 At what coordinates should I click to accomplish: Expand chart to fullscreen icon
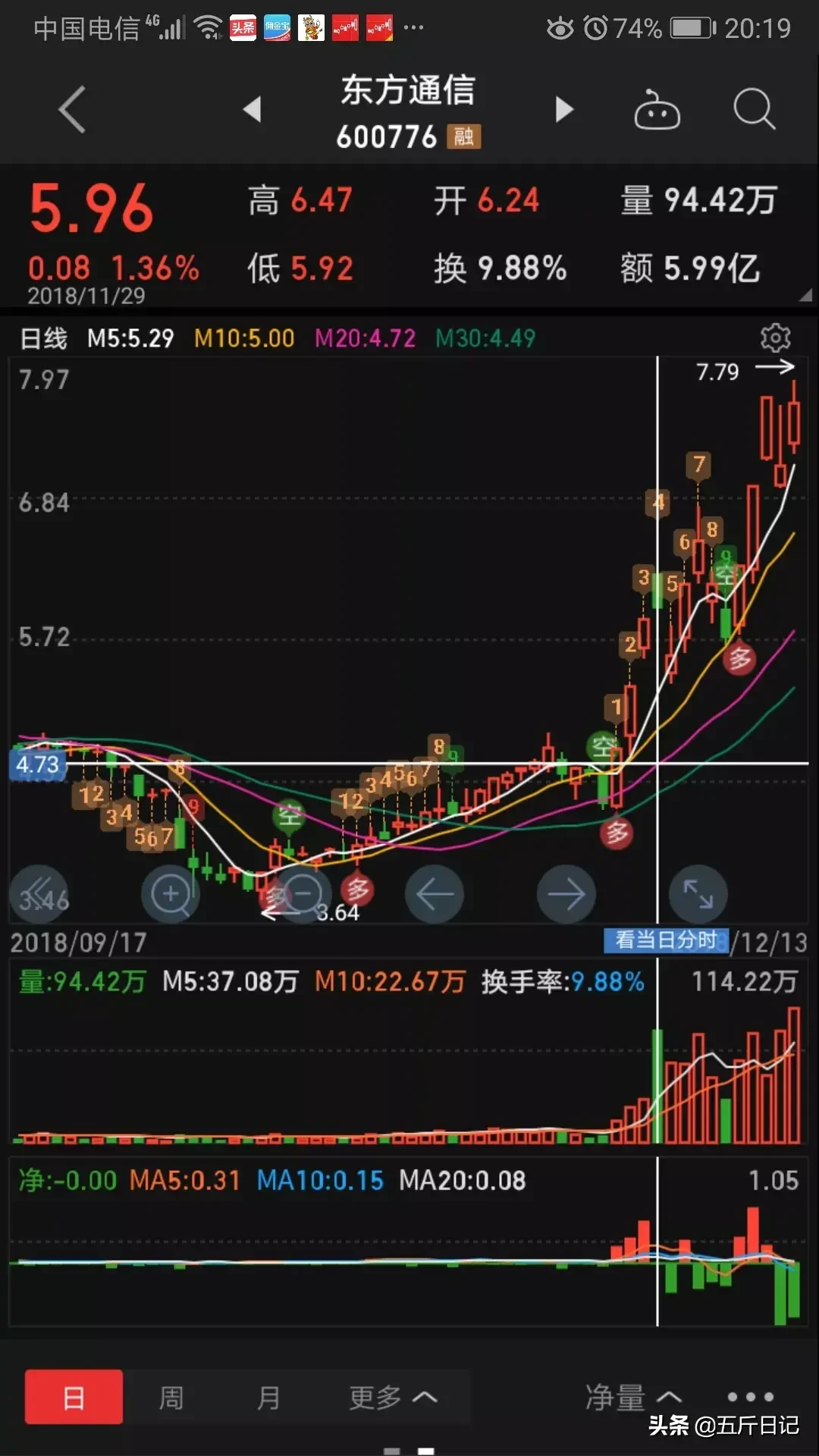[698, 894]
